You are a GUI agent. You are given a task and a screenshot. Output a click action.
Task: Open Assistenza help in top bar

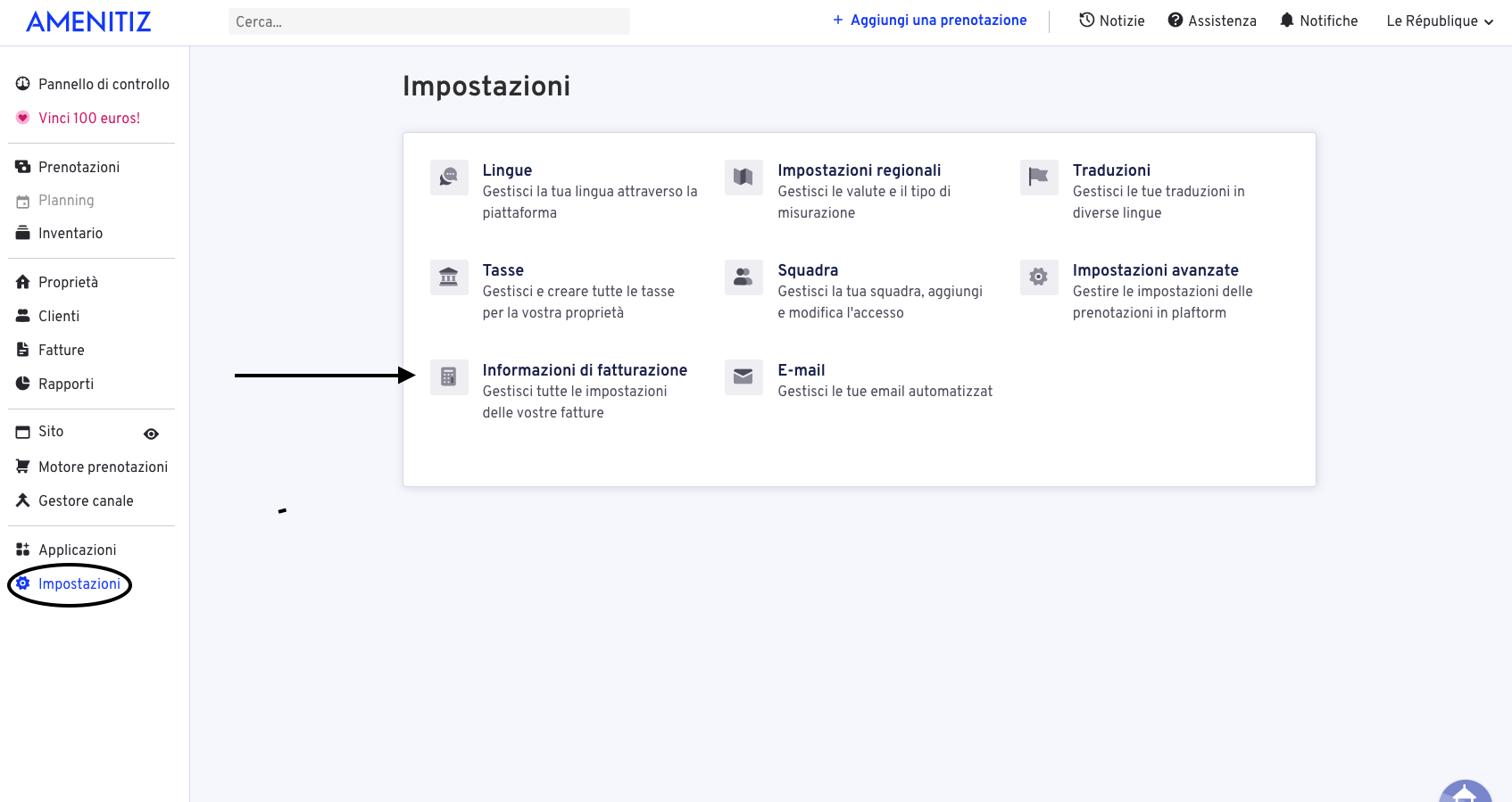[x=1212, y=21]
